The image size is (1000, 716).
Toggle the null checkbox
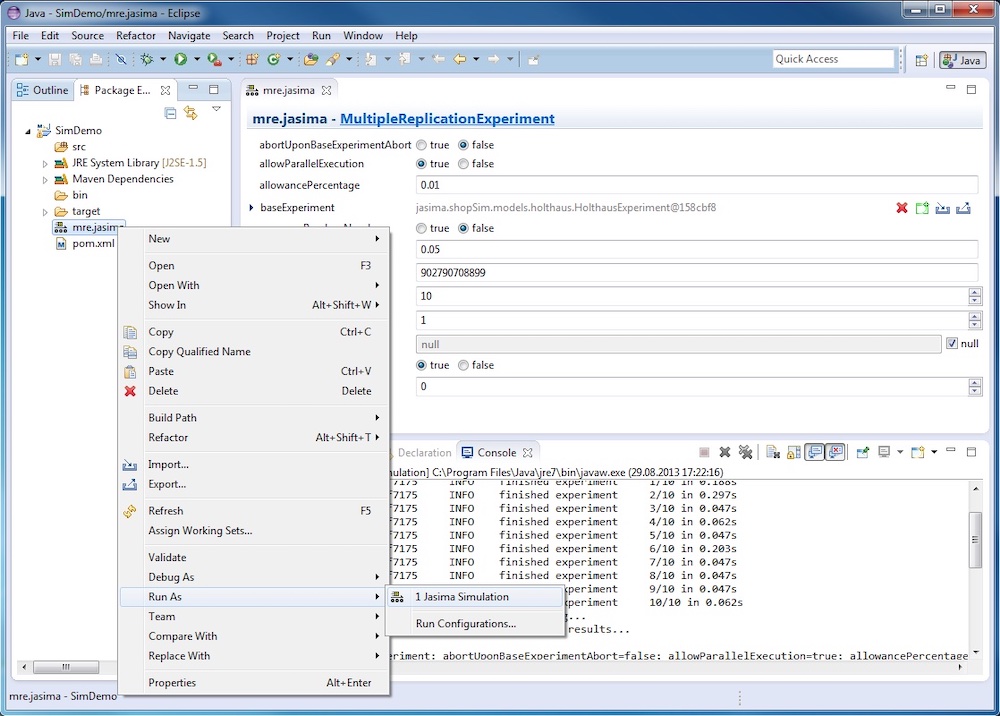pos(952,344)
